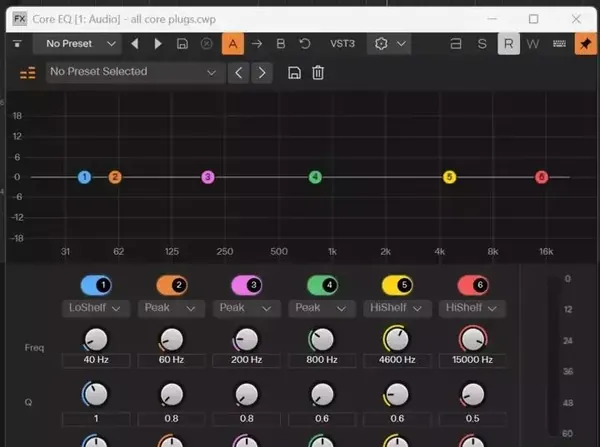Click the delete preset circle-X icon
The width and height of the screenshot is (600, 447).
tap(207, 44)
